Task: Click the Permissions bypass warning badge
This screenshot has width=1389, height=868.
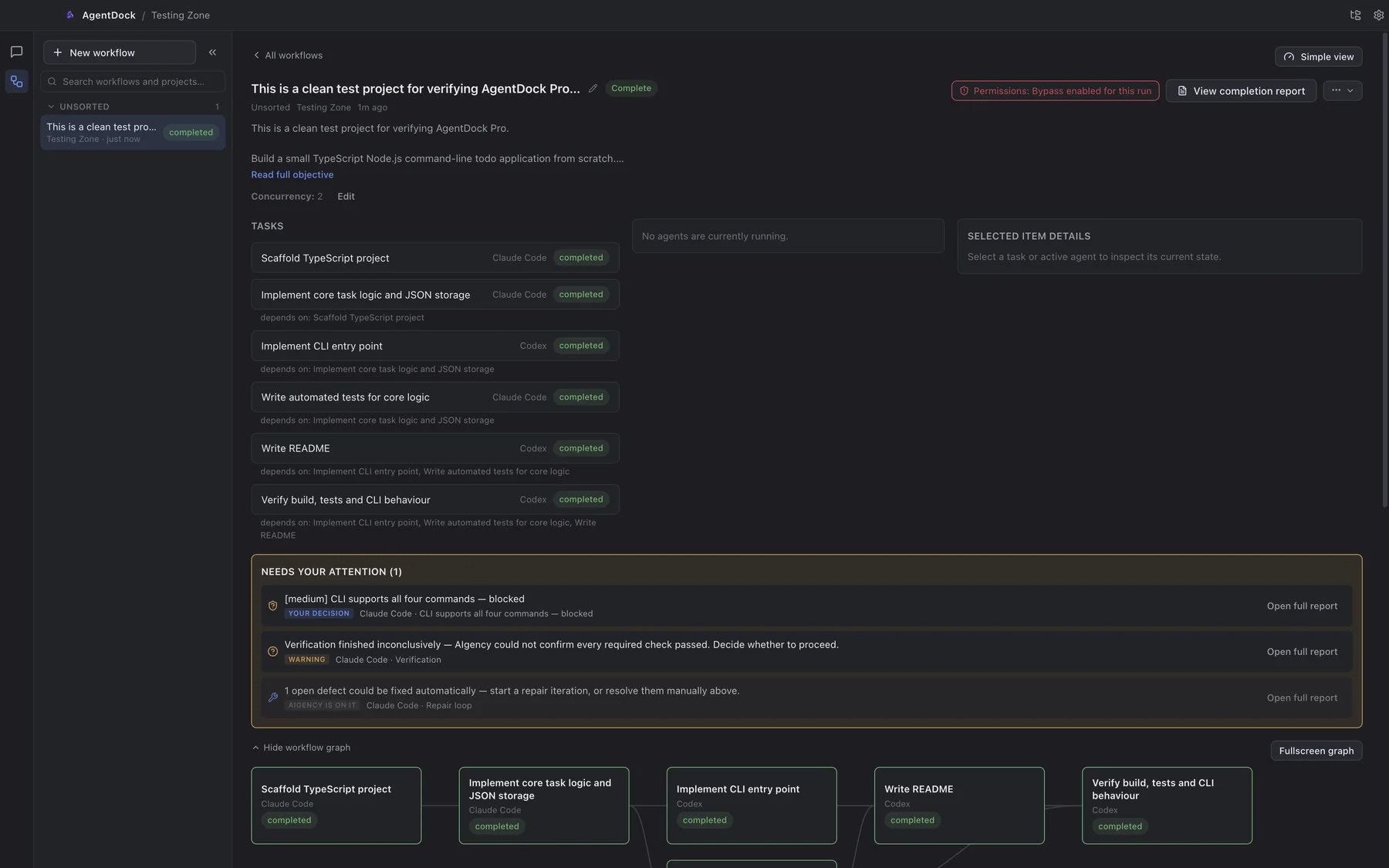Action: (1055, 91)
